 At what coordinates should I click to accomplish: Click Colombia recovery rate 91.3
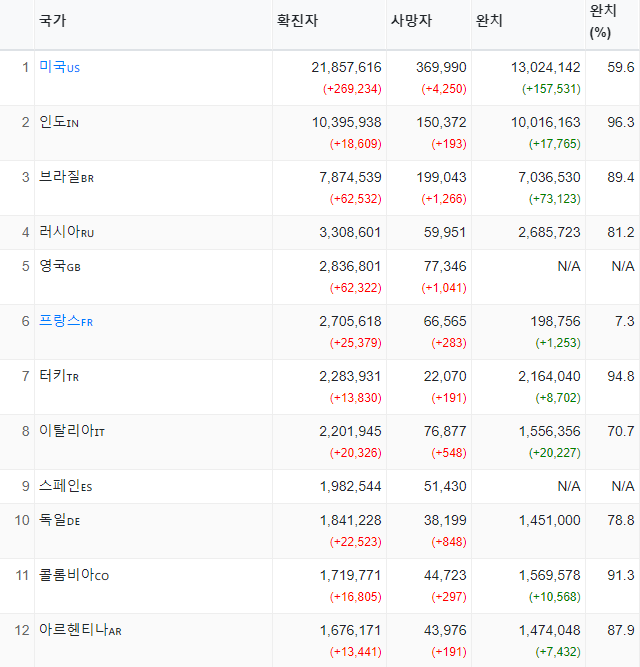620,575
